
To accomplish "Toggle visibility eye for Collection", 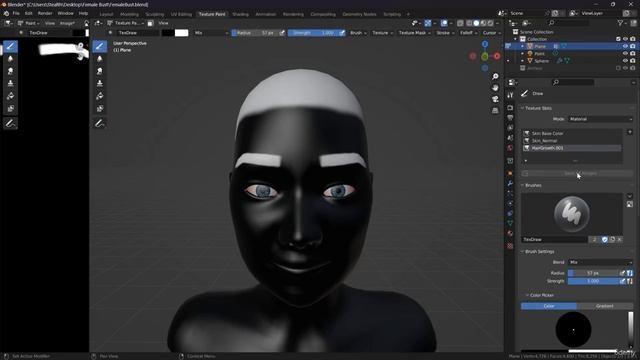I will point(625,39).
